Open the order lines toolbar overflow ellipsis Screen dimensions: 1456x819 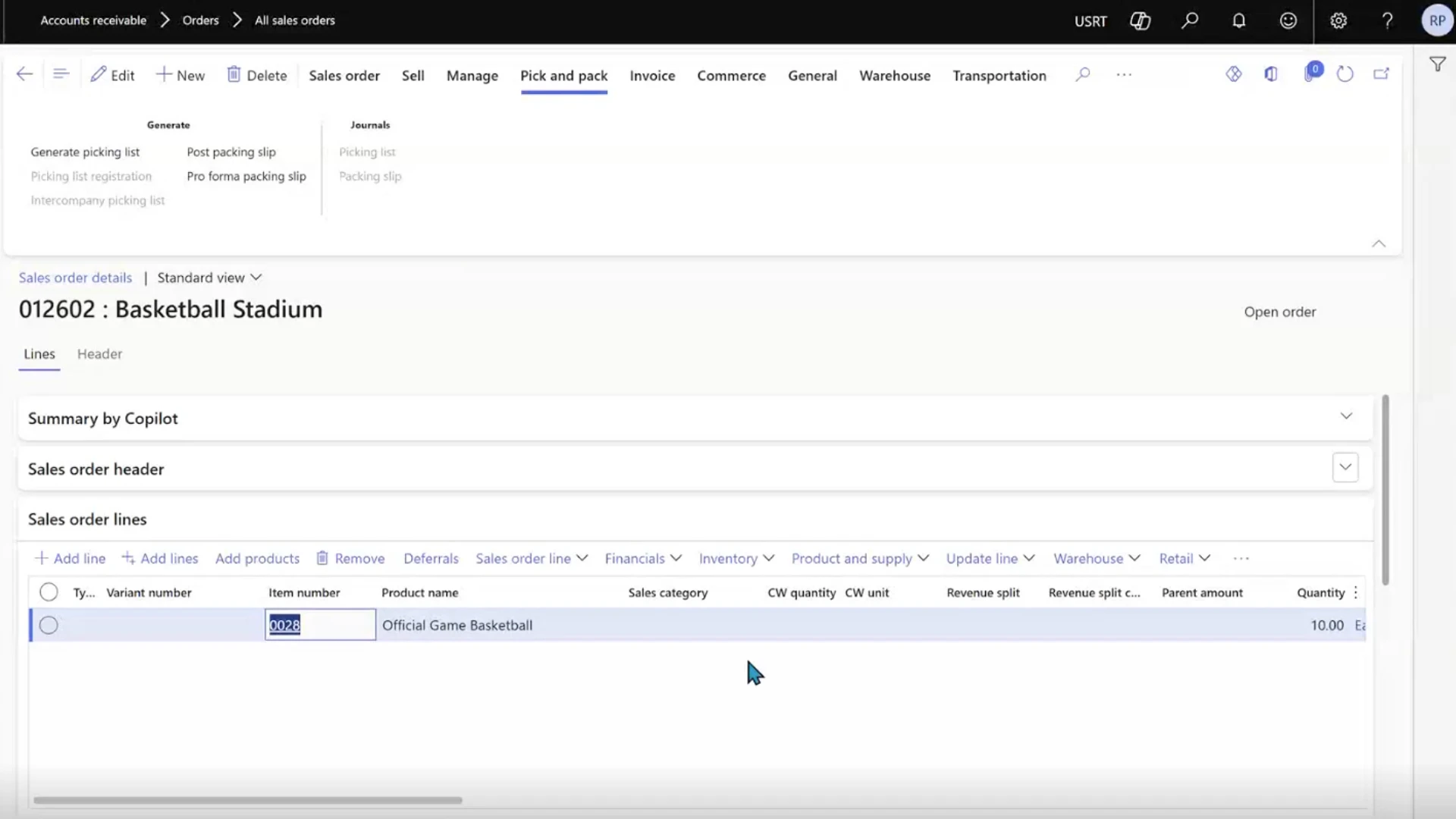coord(1241,558)
